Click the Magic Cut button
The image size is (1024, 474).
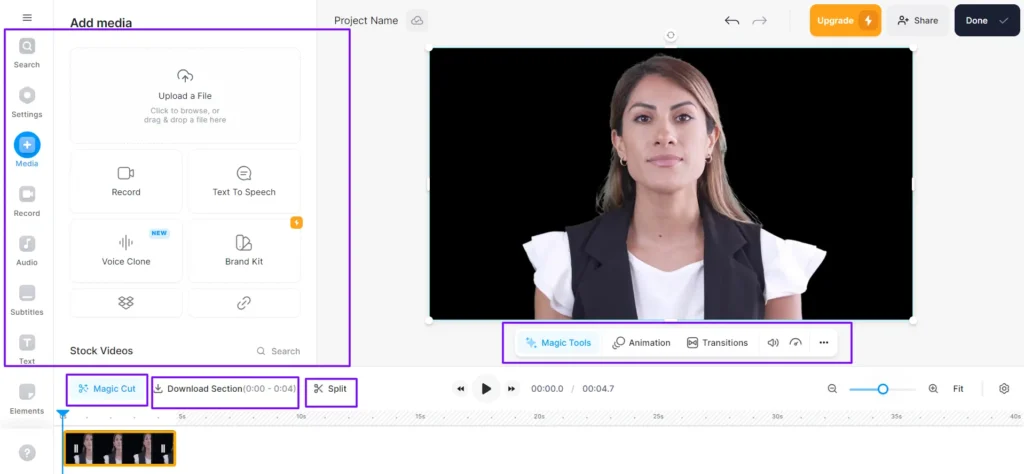[x=107, y=389]
